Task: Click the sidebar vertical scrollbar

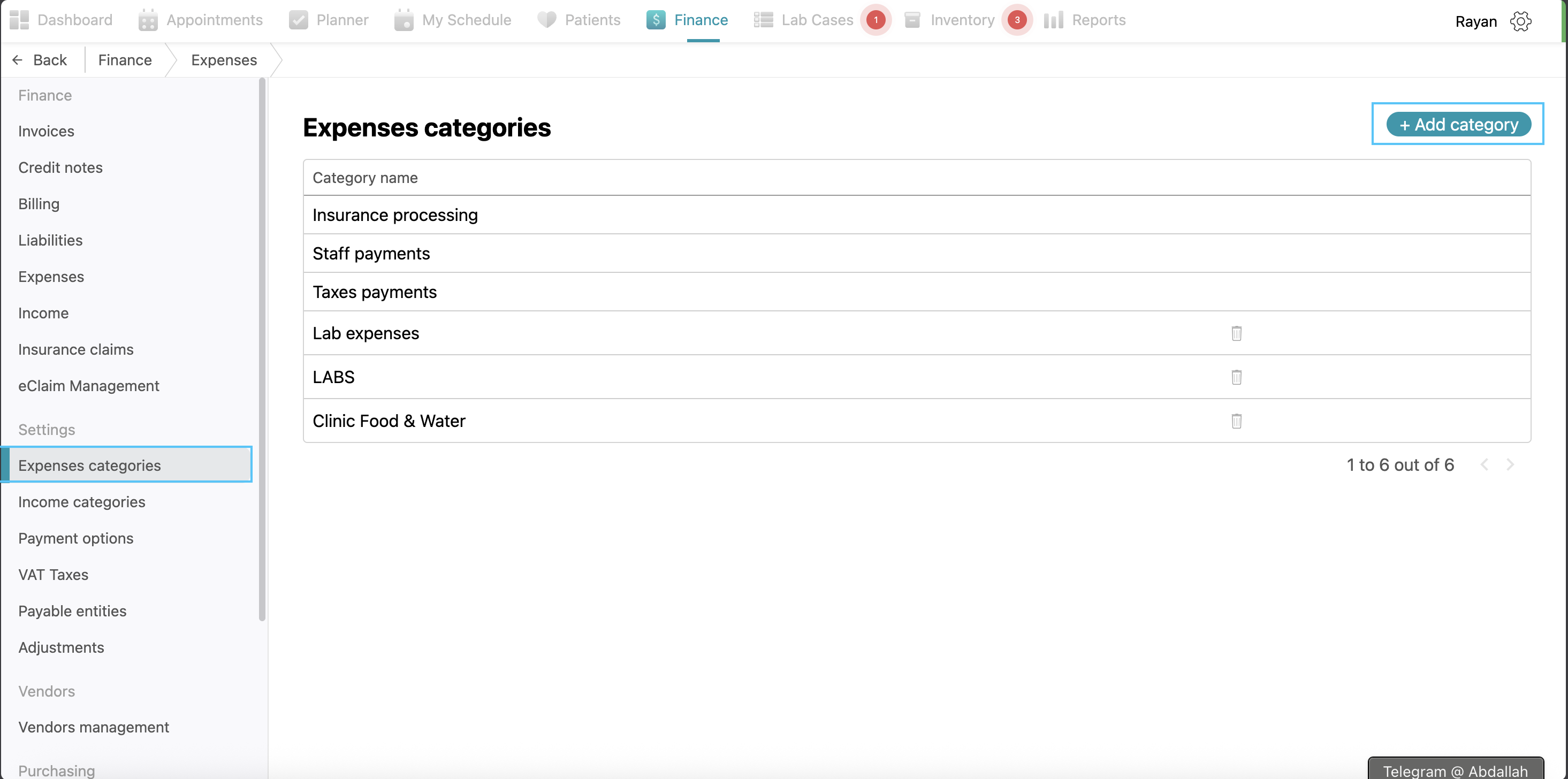Action: [262, 349]
